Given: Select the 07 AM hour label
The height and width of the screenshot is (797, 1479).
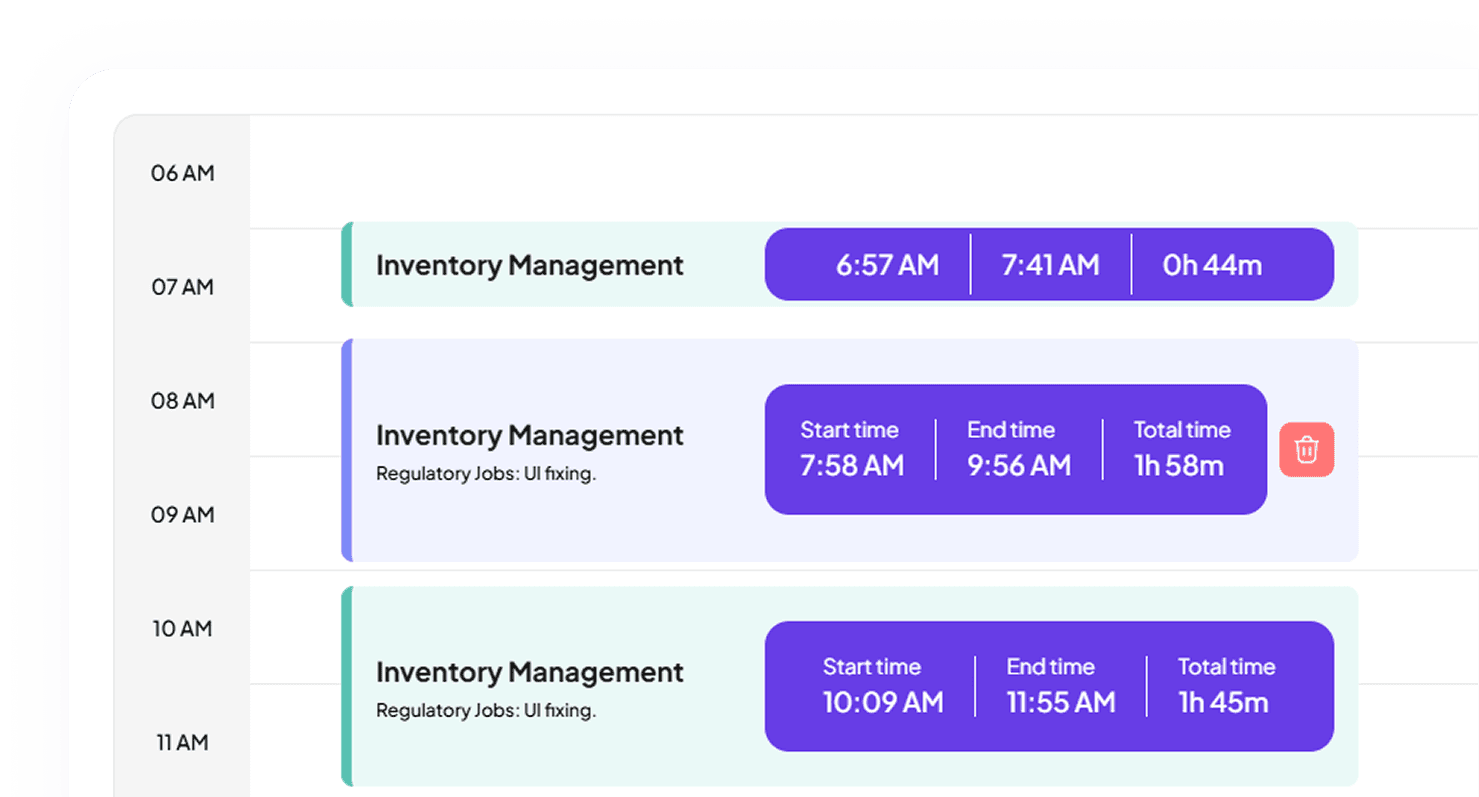Looking at the screenshot, I should pos(182,287).
